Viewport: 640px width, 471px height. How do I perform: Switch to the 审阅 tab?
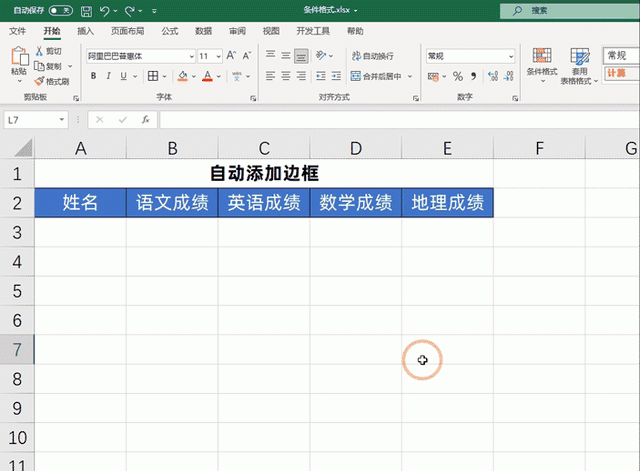[x=237, y=31]
